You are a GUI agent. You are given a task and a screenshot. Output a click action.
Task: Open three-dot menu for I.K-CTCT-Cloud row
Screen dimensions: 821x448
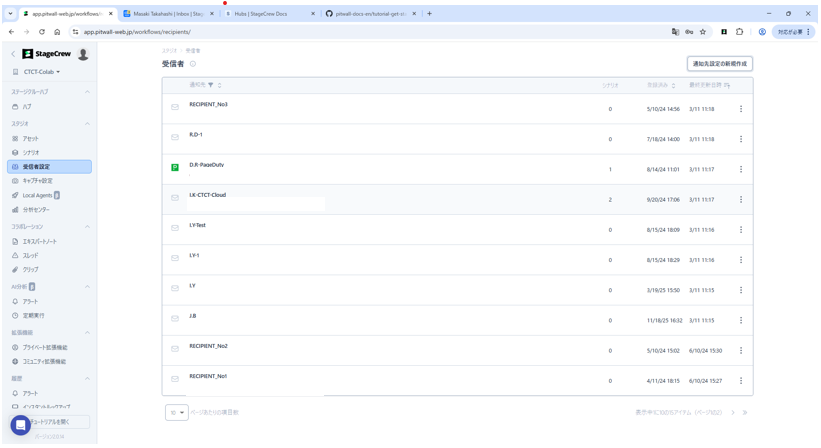click(x=741, y=200)
